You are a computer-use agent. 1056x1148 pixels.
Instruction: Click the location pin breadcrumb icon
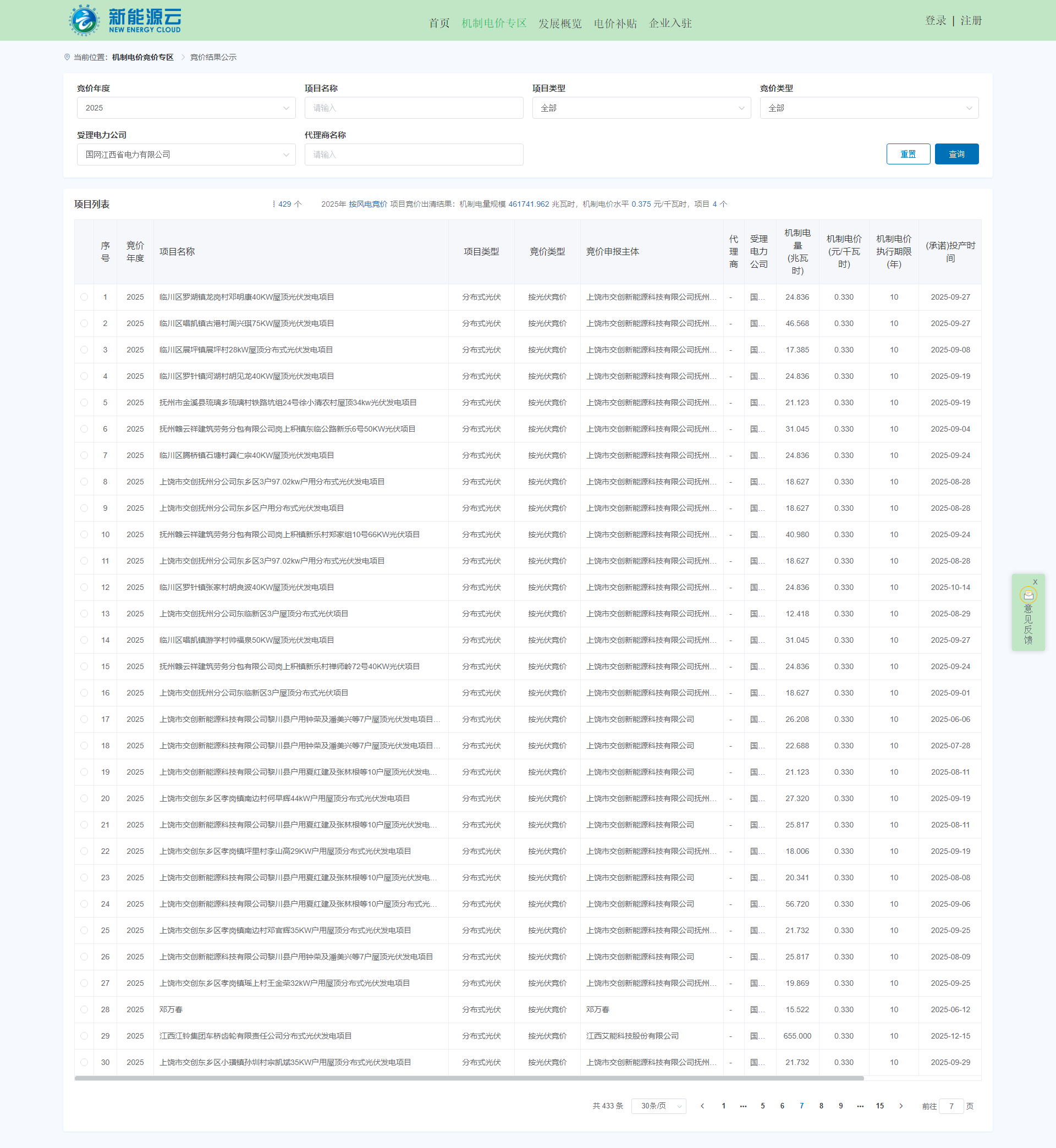pyautogui.click(x=67, y=57)
